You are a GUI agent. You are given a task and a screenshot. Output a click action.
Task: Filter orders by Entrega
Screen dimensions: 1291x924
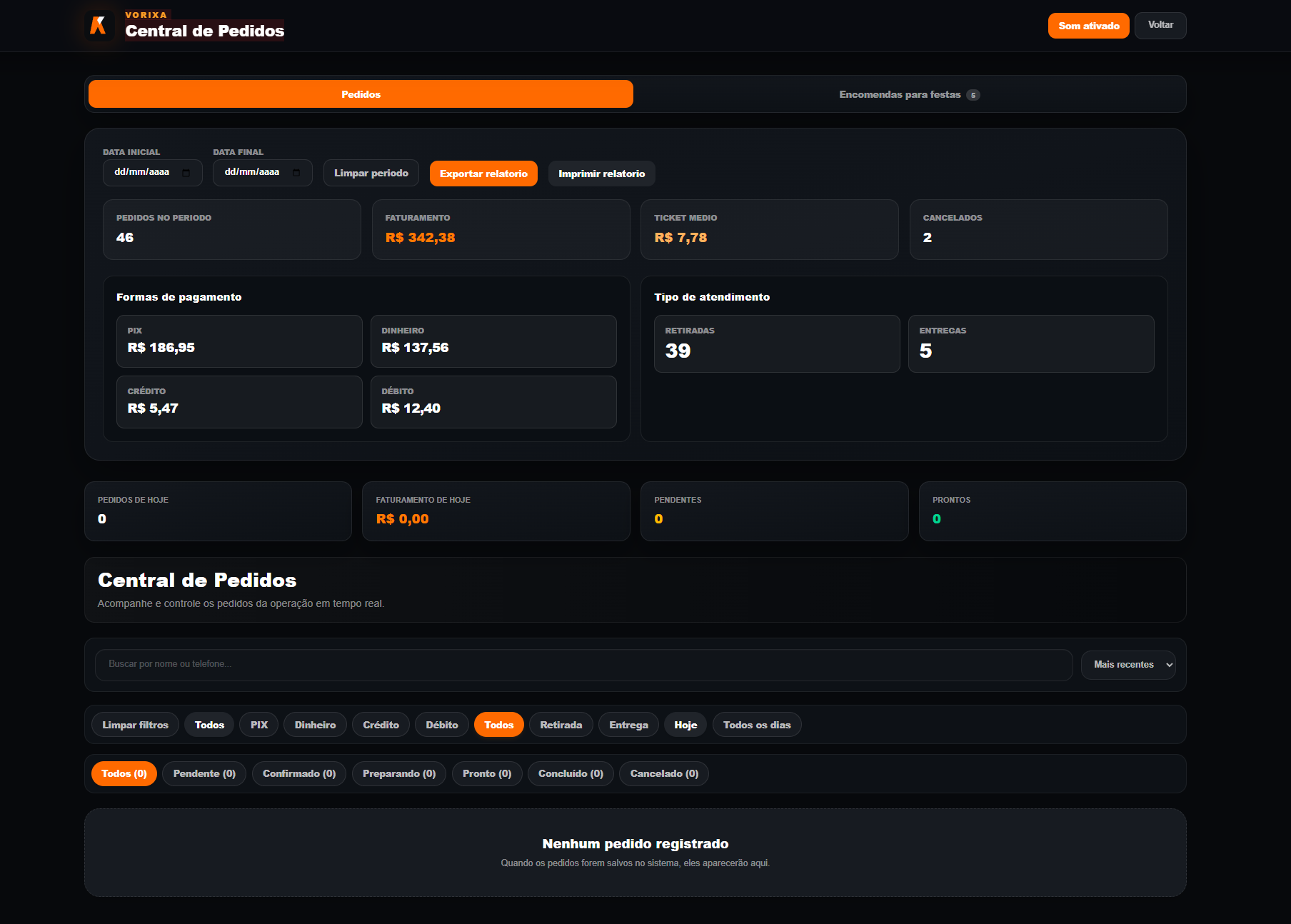(x=628, y=725)
